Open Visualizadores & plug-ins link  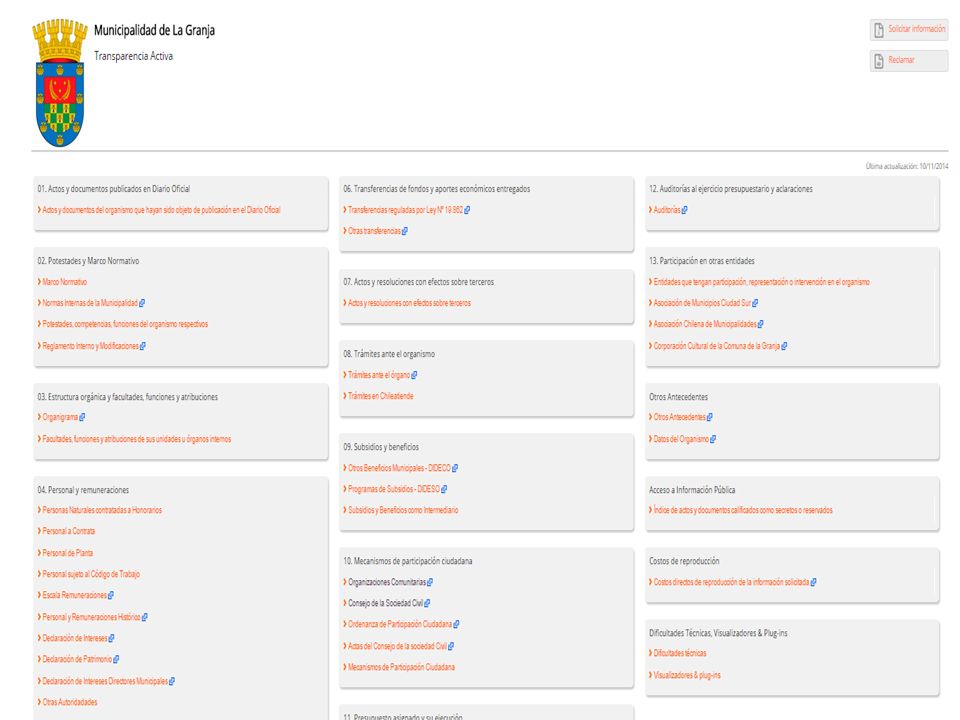(x=686, y=675)
